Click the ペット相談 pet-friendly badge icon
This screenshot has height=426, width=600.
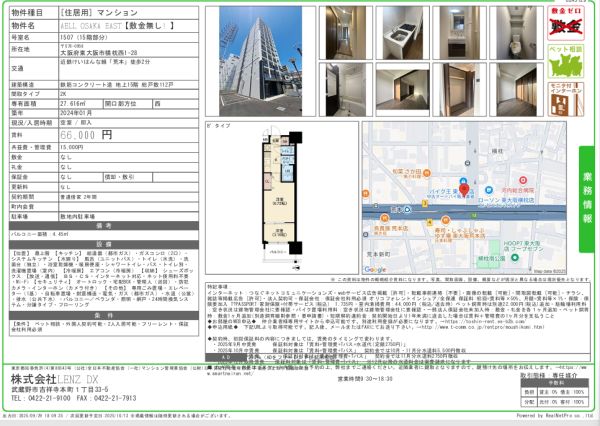click(566, 62)
